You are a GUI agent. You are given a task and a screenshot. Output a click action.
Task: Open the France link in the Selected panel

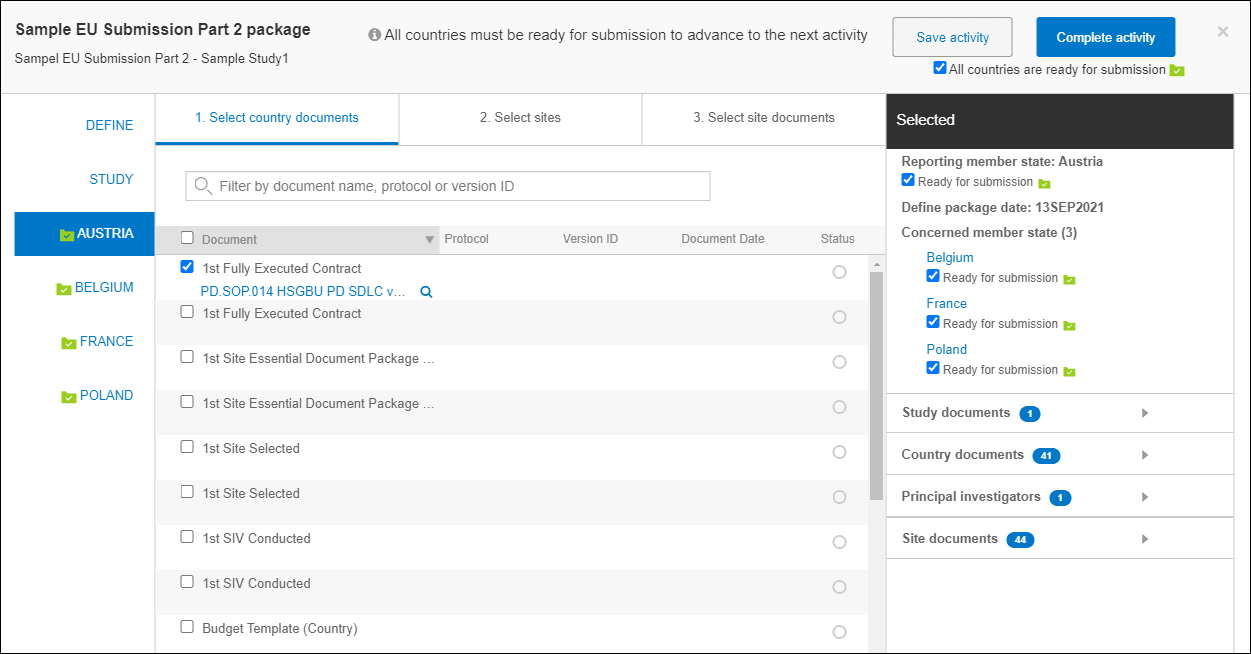947,303
